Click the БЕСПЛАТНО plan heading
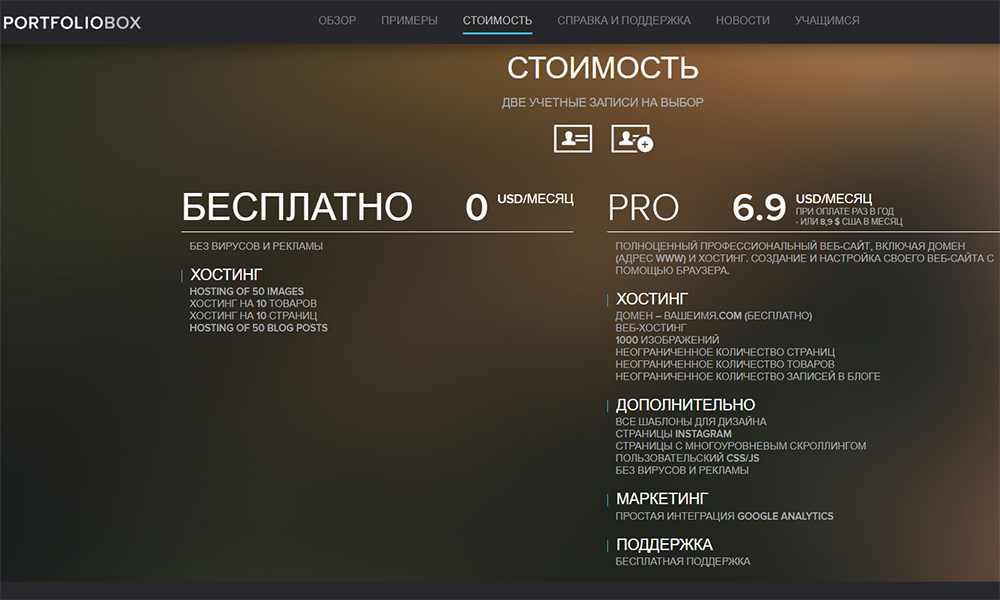Image resolution: width=1000 pixels, height=600 pixels. coord(297,207)
